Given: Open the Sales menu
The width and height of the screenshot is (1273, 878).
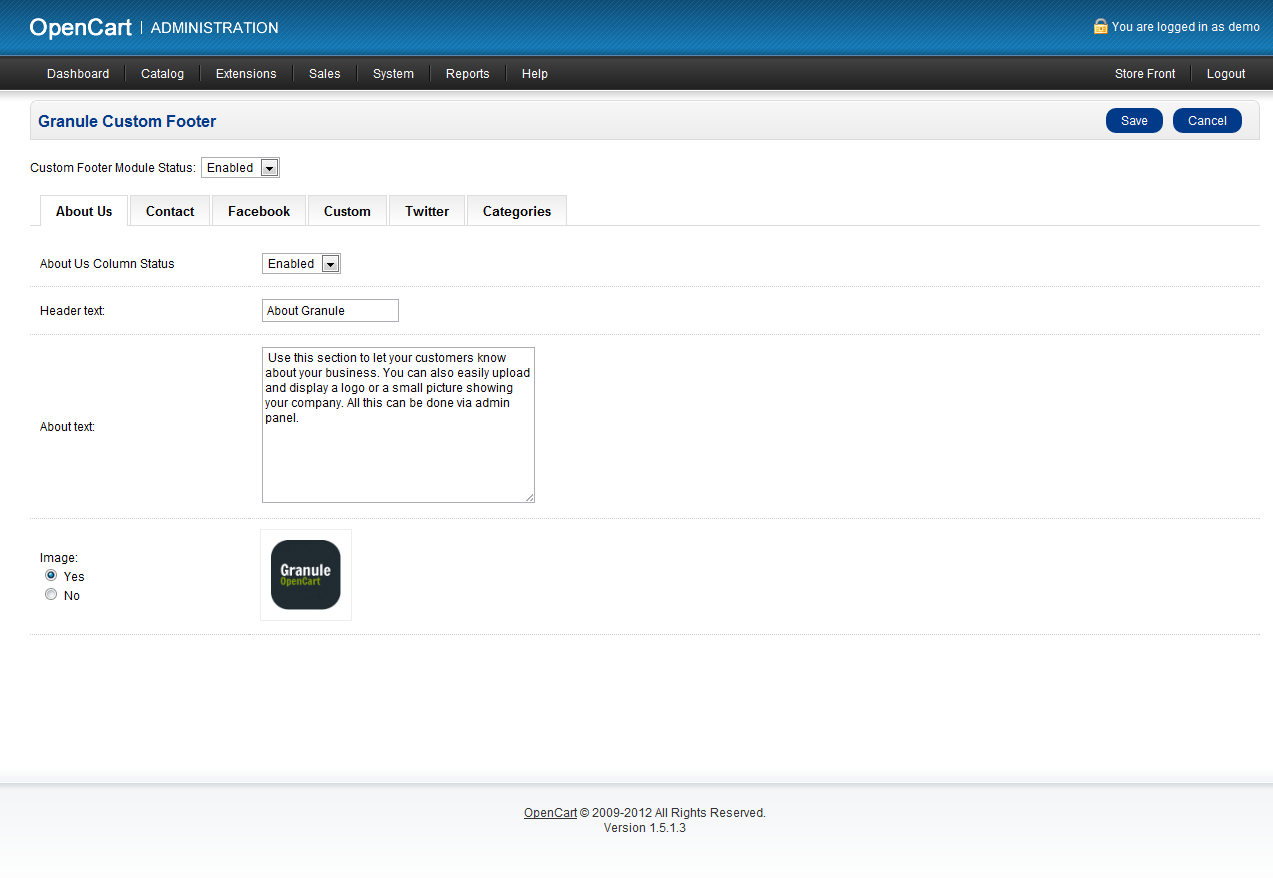Looking at the screenshot, I should [x=325, y=74].
